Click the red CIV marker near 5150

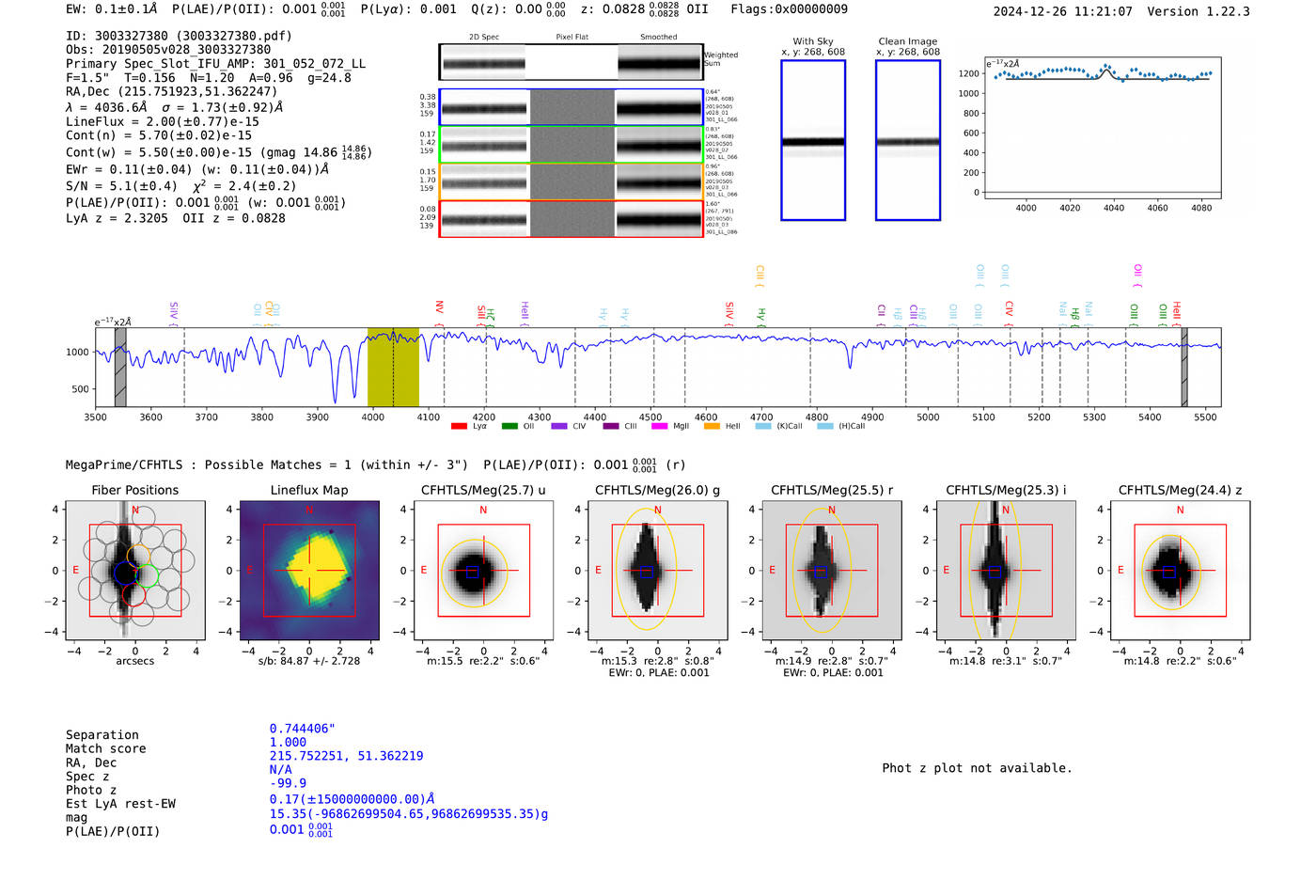[1009, 315]
